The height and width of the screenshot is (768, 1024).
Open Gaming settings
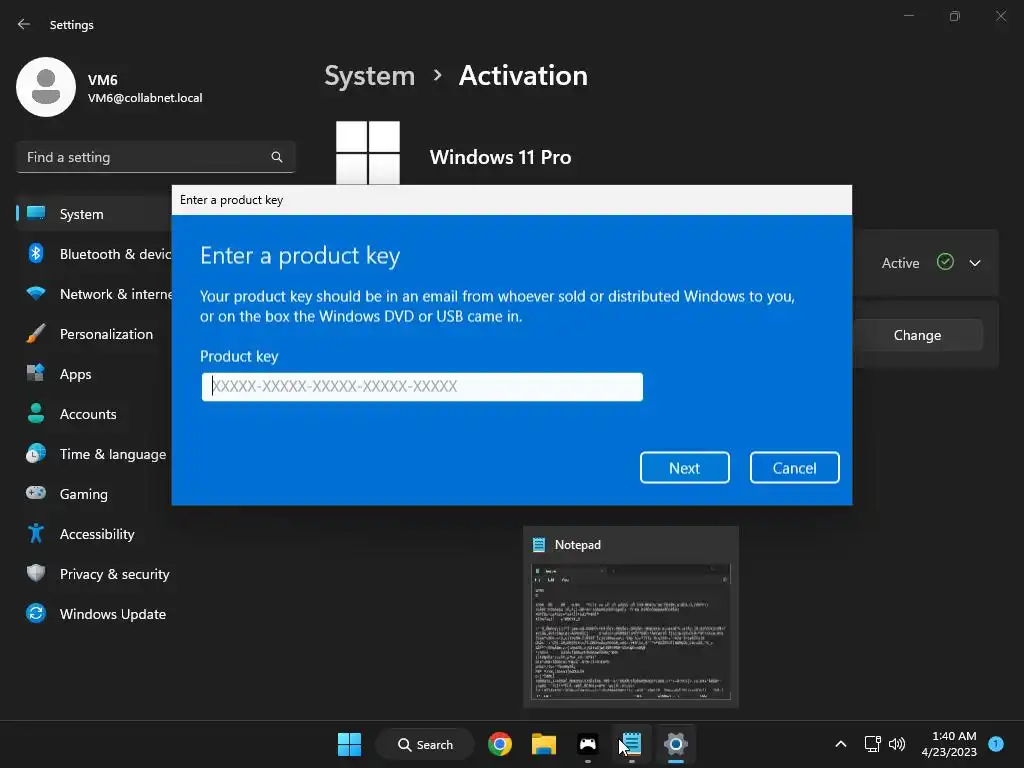coord(95,494)
